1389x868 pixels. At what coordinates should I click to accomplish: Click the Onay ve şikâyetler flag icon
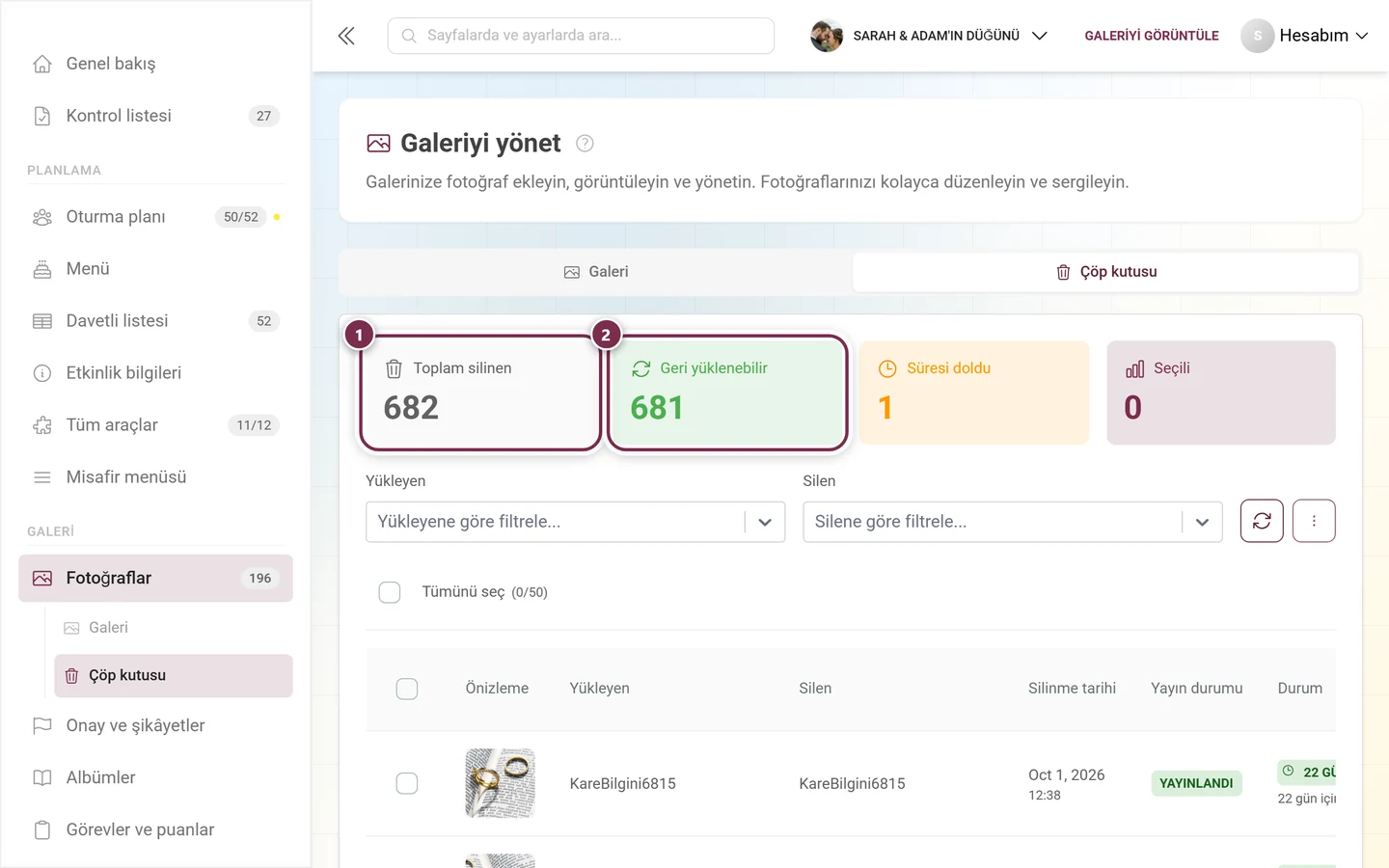coord(42,725)
